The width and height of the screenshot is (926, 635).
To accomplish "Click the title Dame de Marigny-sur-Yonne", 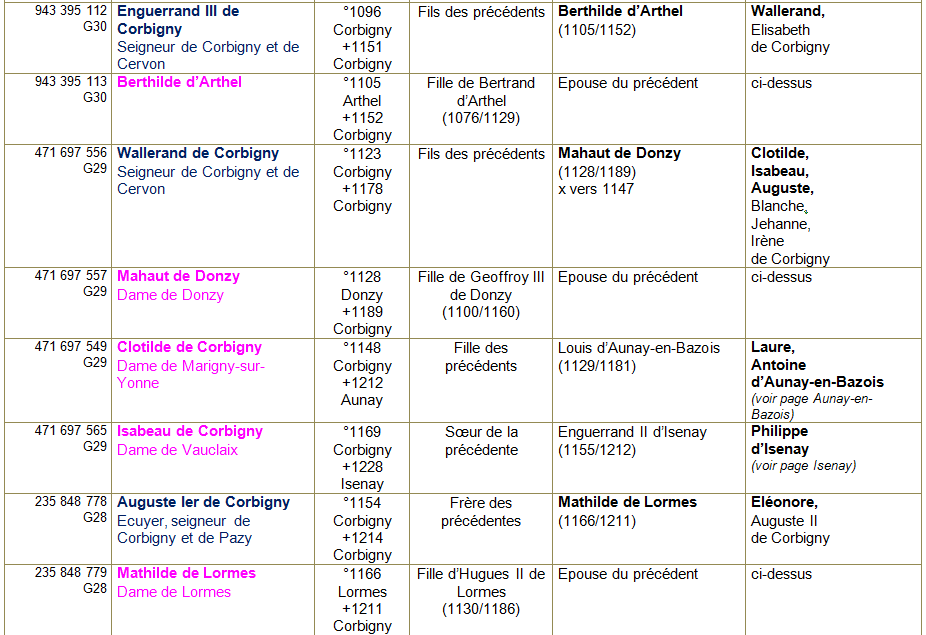I will click(190, 375).
